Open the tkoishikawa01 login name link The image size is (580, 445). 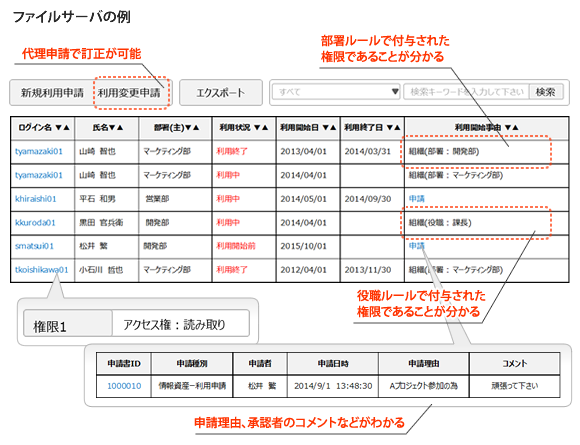click(x=41, y=270)
